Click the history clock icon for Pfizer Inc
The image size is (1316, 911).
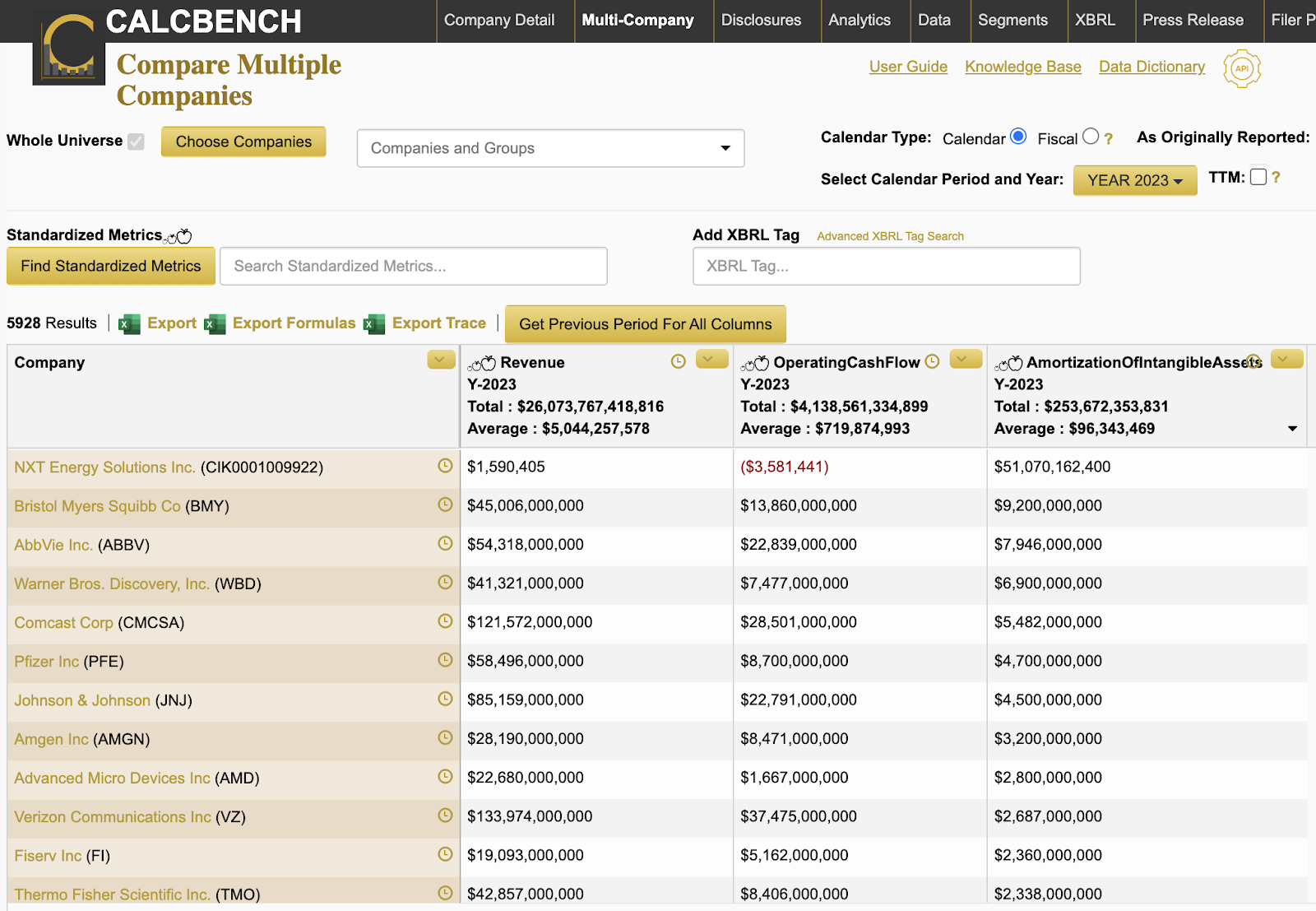coord(445,659)
